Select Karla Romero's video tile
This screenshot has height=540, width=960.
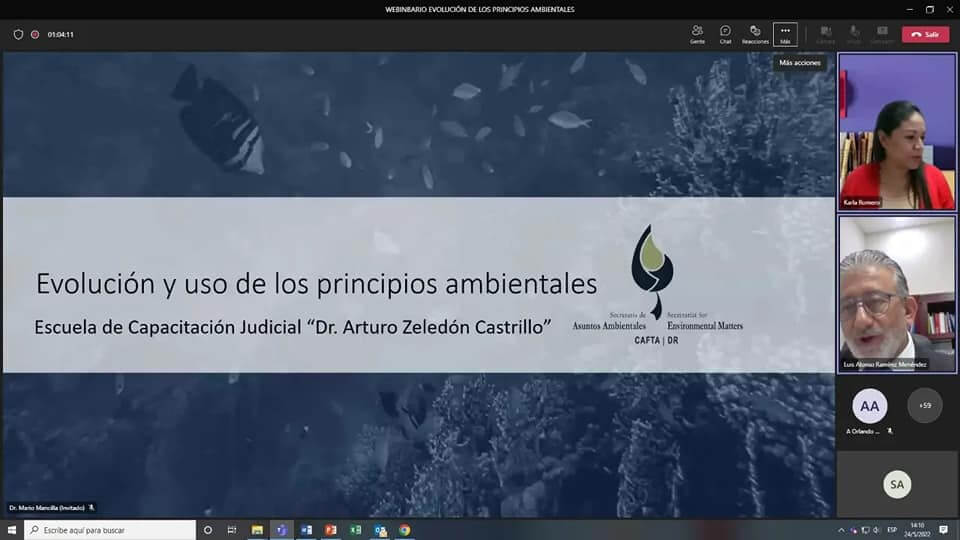897,132
